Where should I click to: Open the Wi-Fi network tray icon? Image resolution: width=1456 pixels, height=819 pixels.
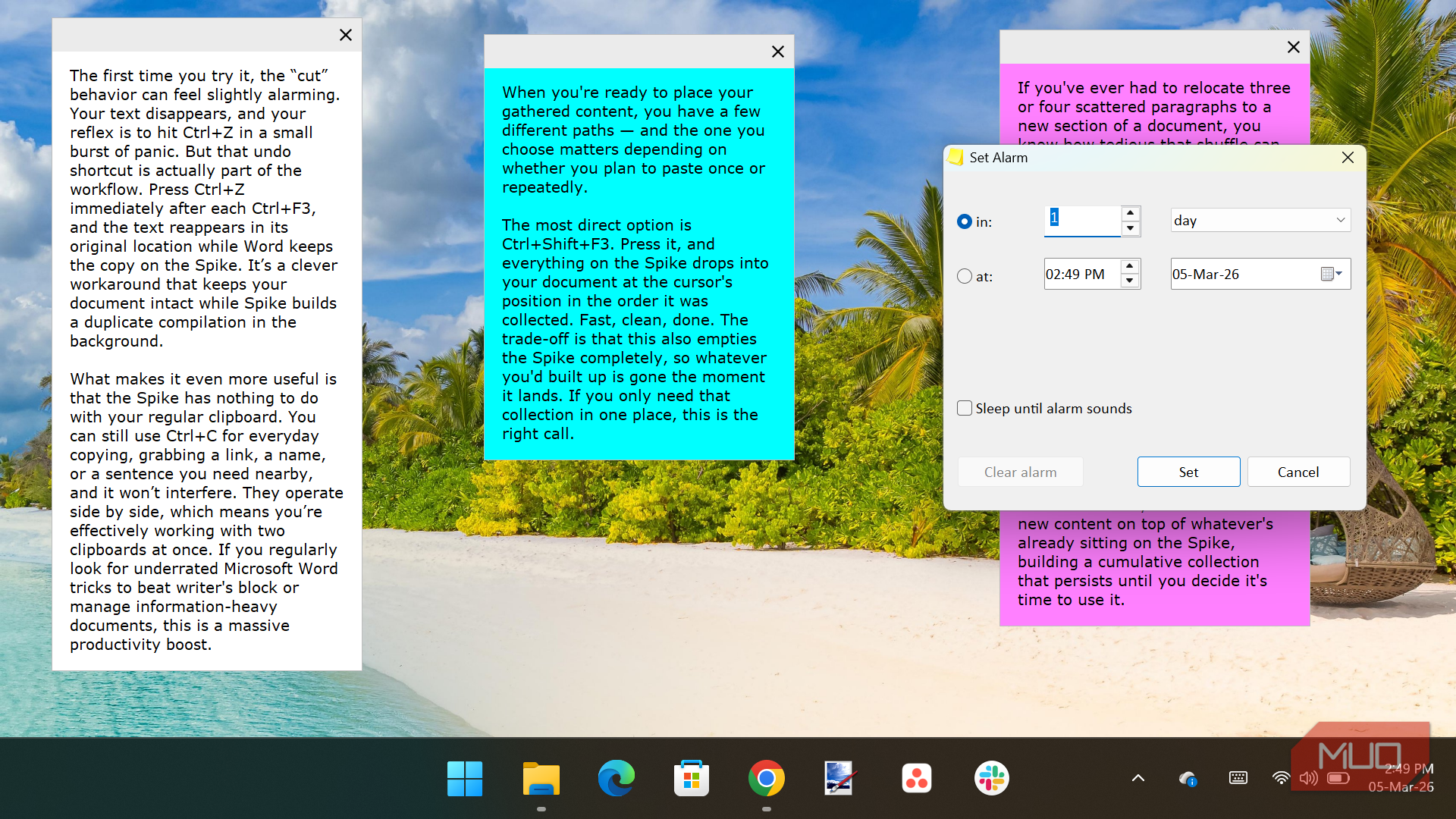pos(1281,778)
